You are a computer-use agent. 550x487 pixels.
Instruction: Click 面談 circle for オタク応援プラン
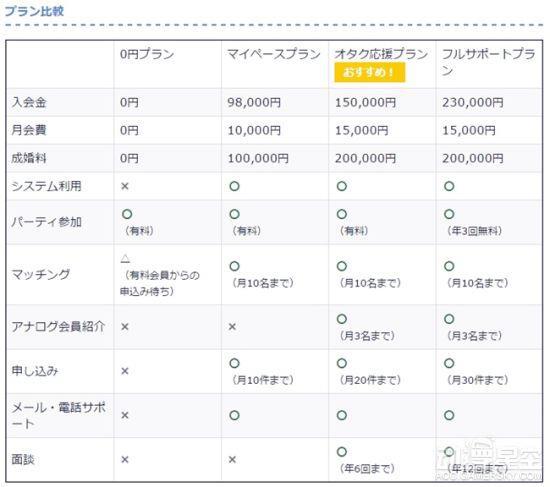(x=342, y=452)
